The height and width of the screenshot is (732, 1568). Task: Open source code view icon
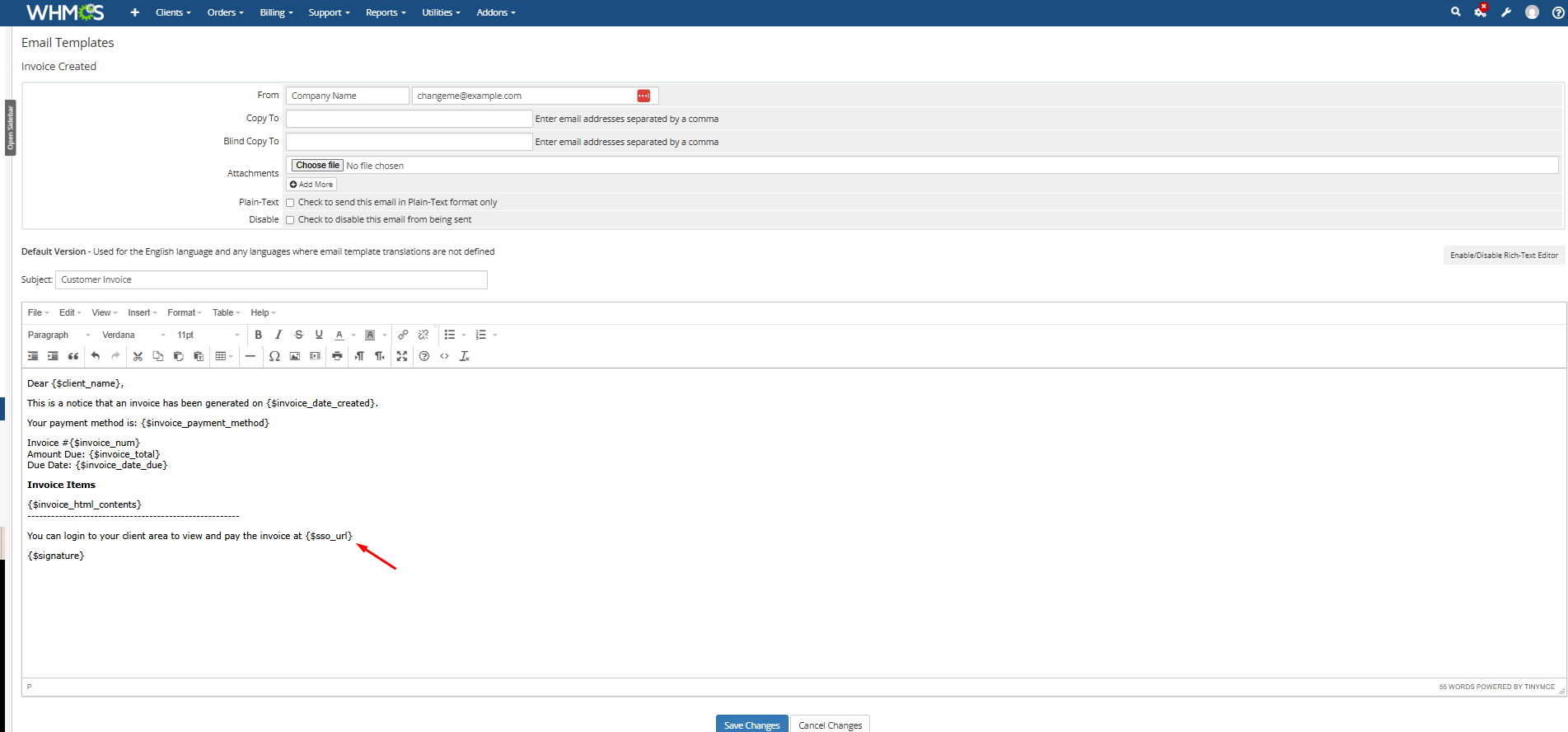click(x=444, y=356)
